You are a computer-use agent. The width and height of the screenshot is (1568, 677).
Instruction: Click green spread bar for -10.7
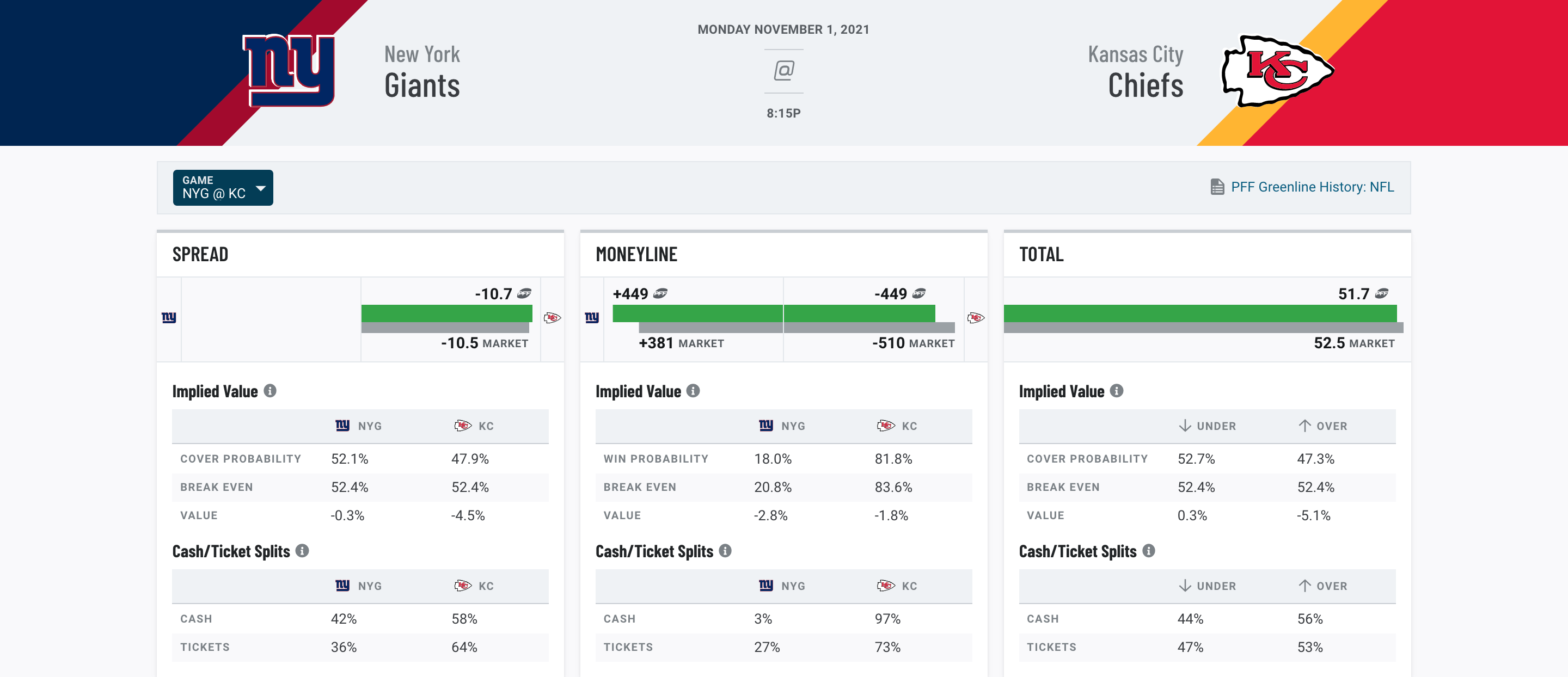(x=447, y=313)
